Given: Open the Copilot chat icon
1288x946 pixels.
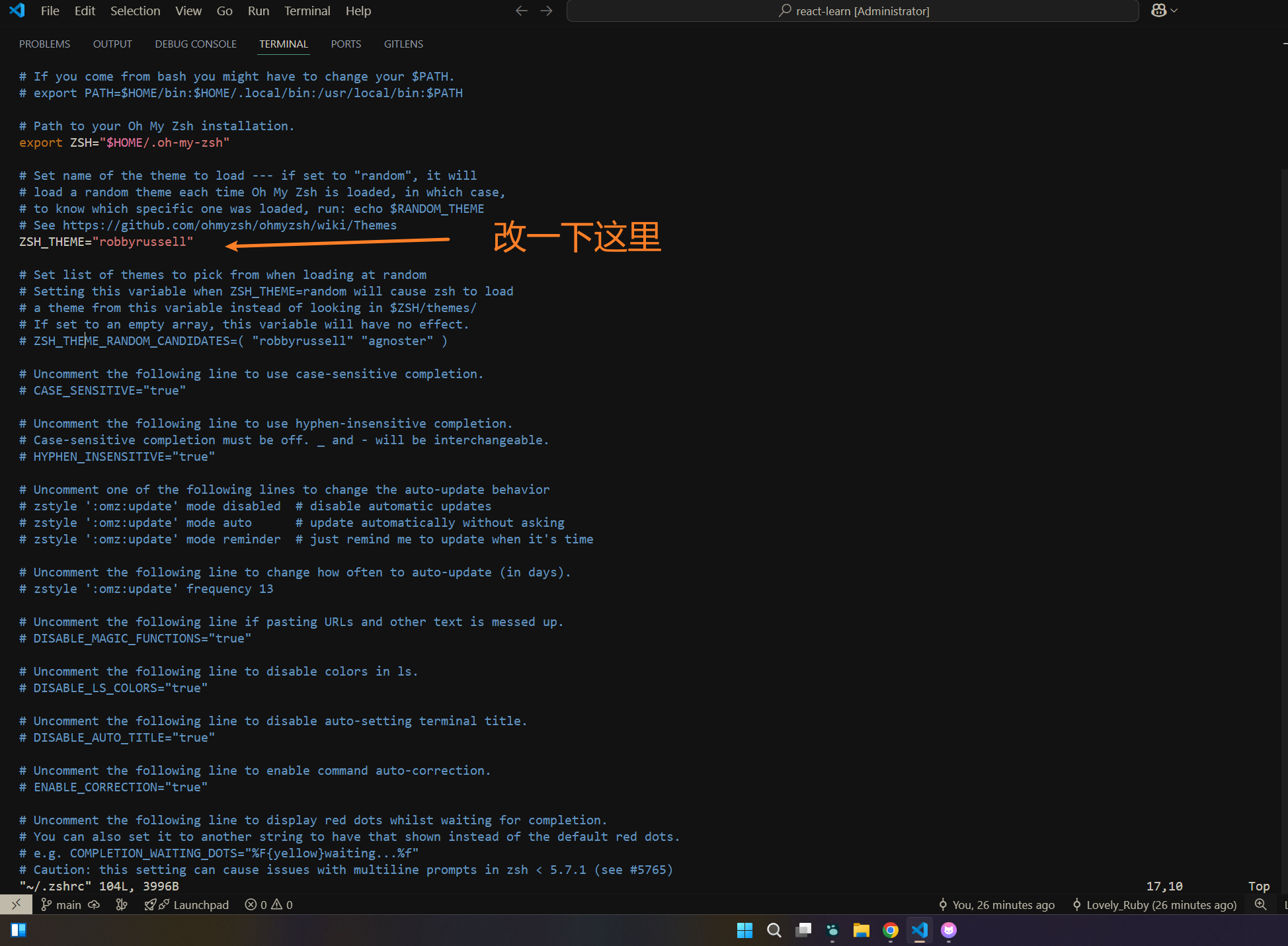Looking at the screenshot, I should click(x=1158, y=11).
